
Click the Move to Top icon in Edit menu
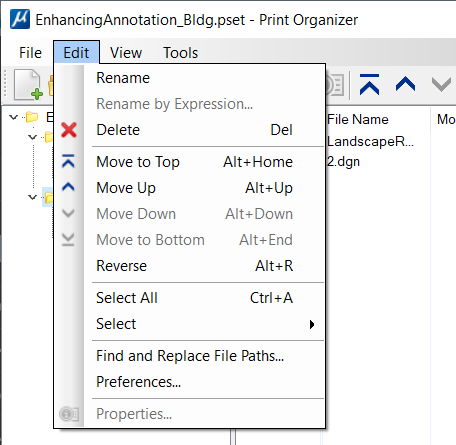(68, 161)
